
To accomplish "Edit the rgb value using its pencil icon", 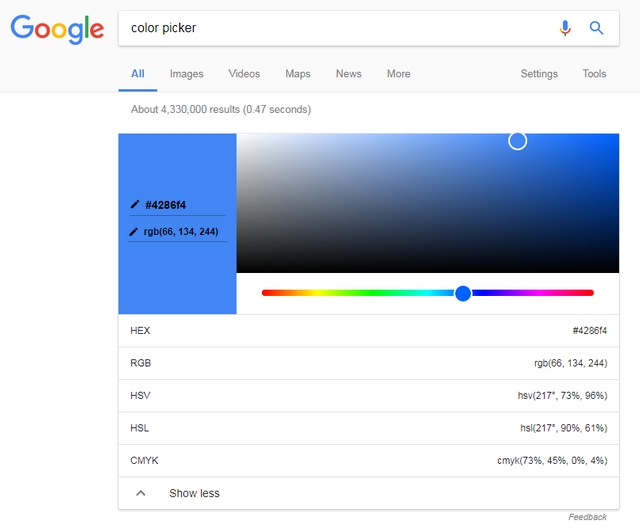I will point(134,232).
